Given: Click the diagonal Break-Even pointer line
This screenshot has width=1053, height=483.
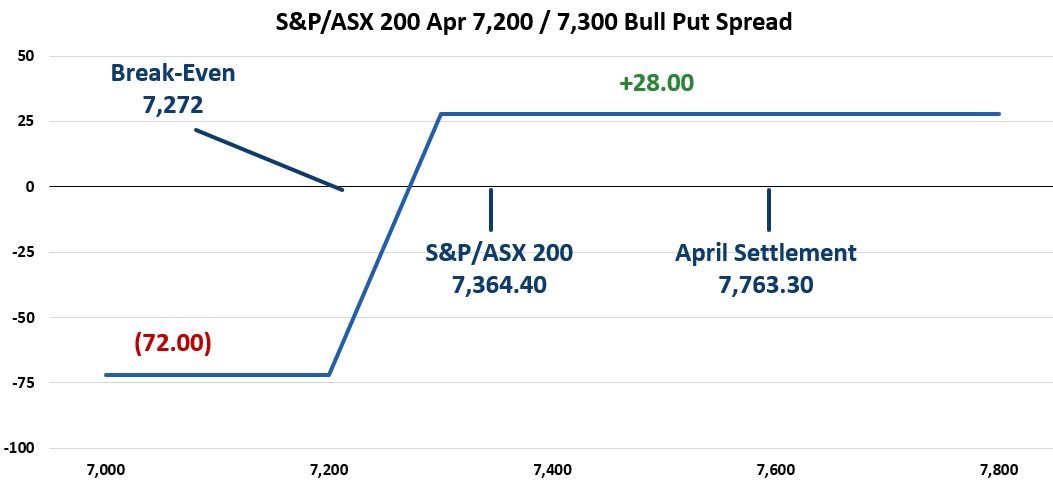Looking at the screenshot, I should [268, 159].
